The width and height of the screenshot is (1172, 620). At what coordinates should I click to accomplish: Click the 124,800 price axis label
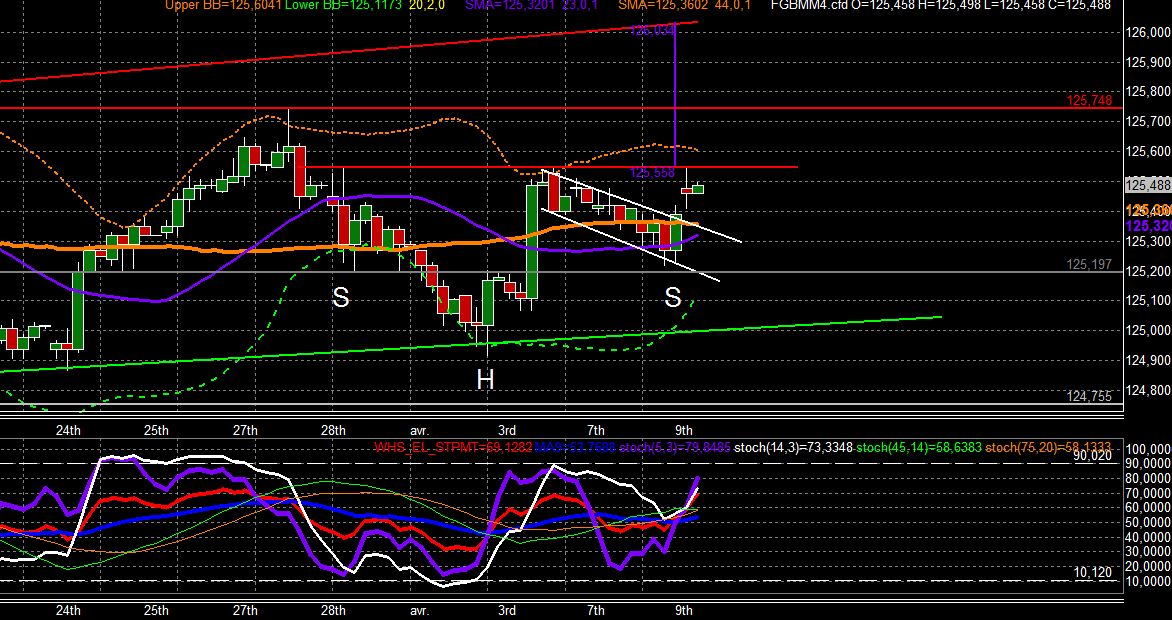[1147, 391]
